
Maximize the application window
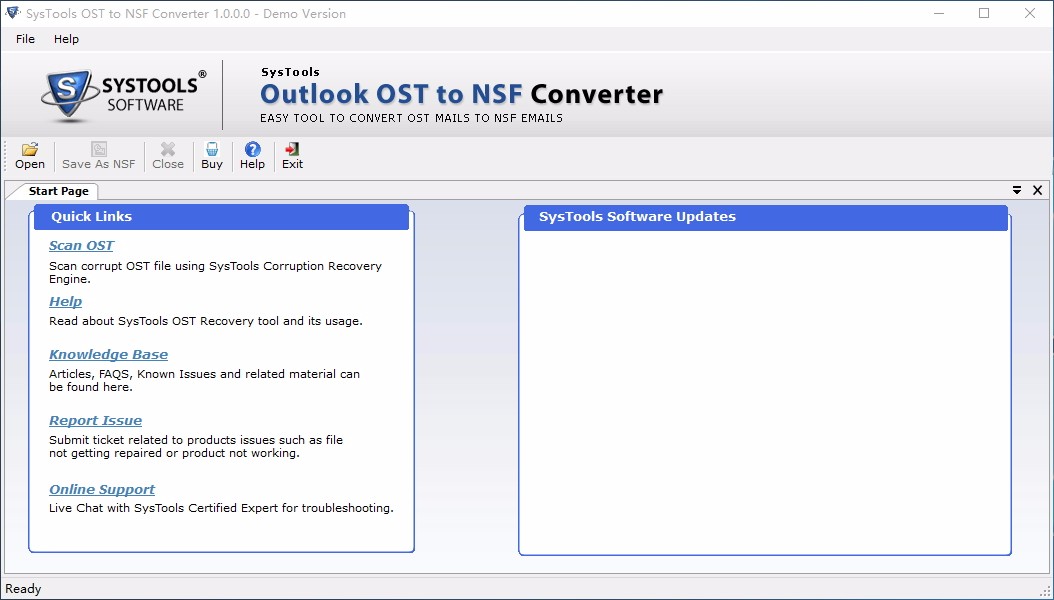click(984, 13)
